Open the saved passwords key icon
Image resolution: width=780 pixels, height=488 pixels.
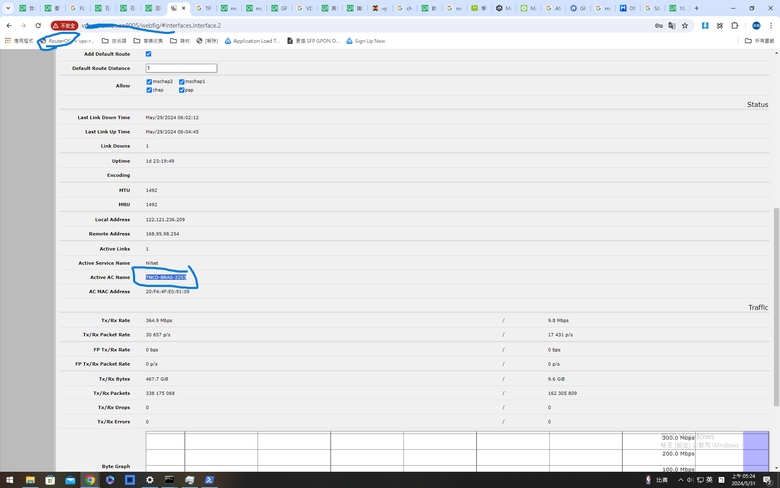tap(659, 25)
